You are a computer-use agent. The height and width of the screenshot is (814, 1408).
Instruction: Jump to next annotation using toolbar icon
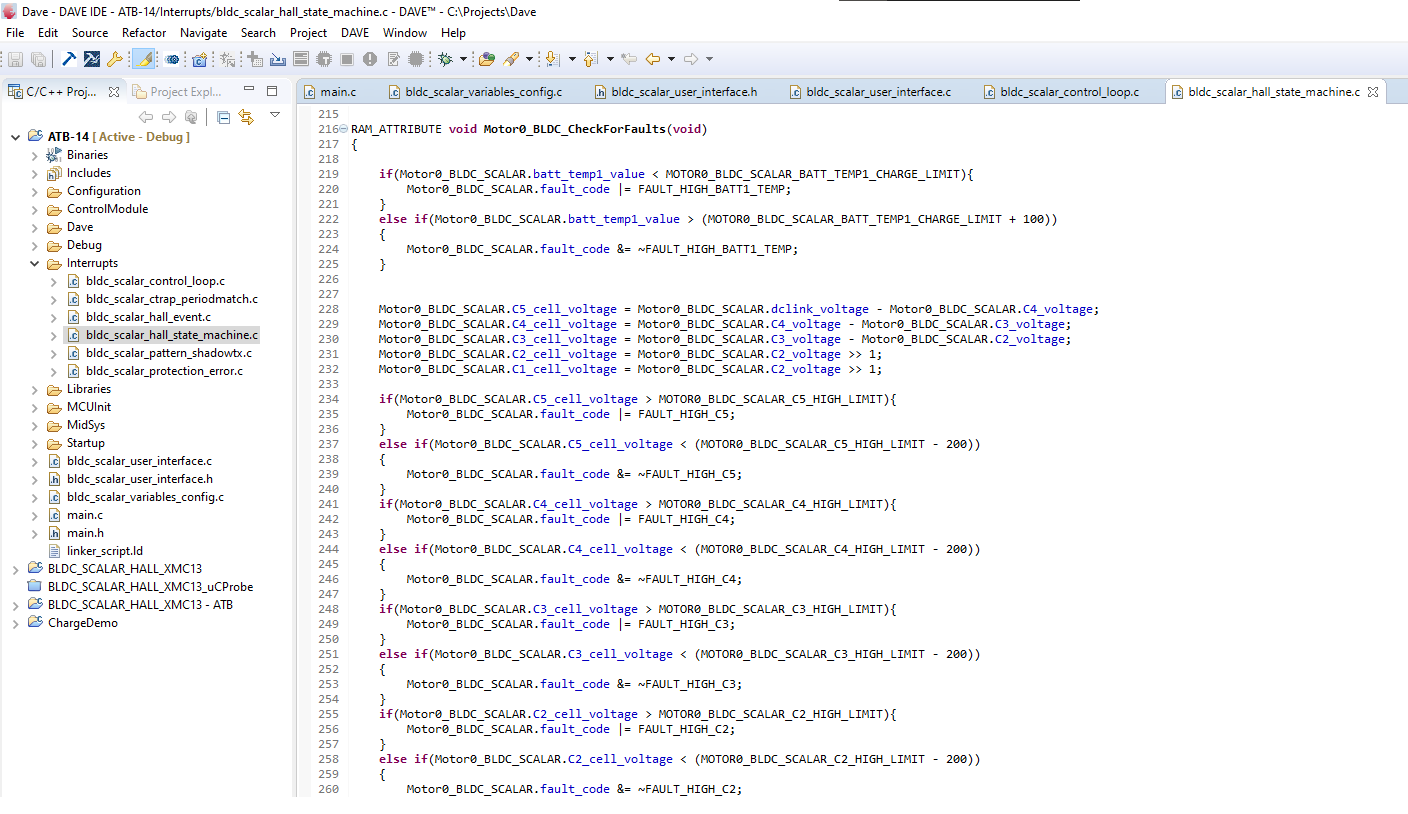(x=551, y=60)
